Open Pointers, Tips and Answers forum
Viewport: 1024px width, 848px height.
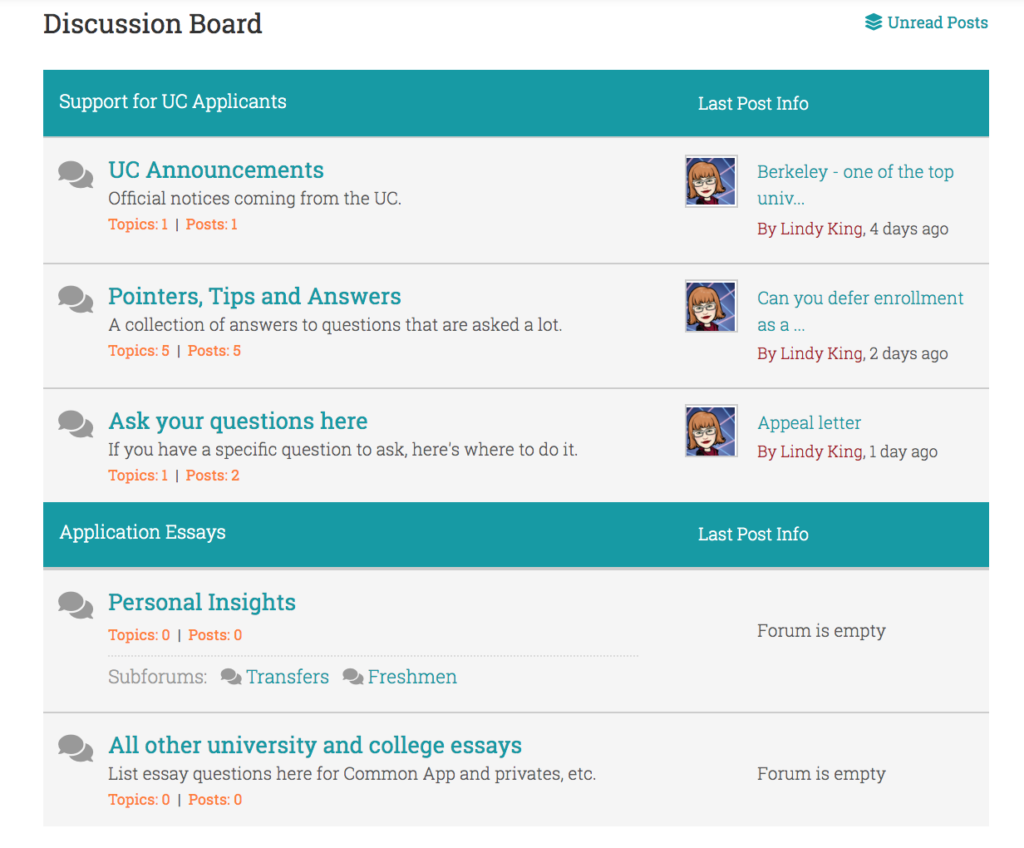coord(255,297)
